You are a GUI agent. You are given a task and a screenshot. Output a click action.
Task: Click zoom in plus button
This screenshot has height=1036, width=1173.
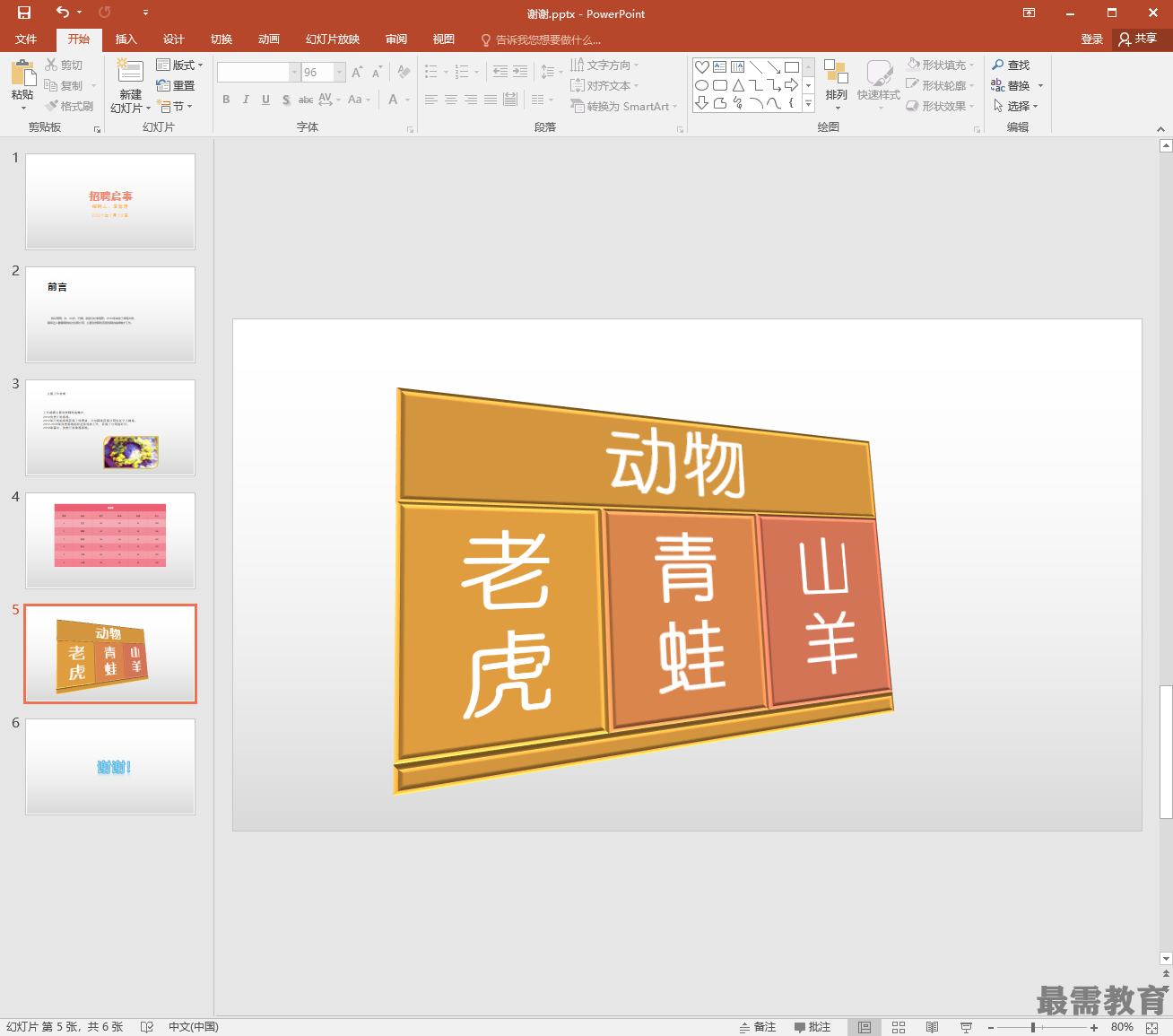(x=1094, y=1027)
